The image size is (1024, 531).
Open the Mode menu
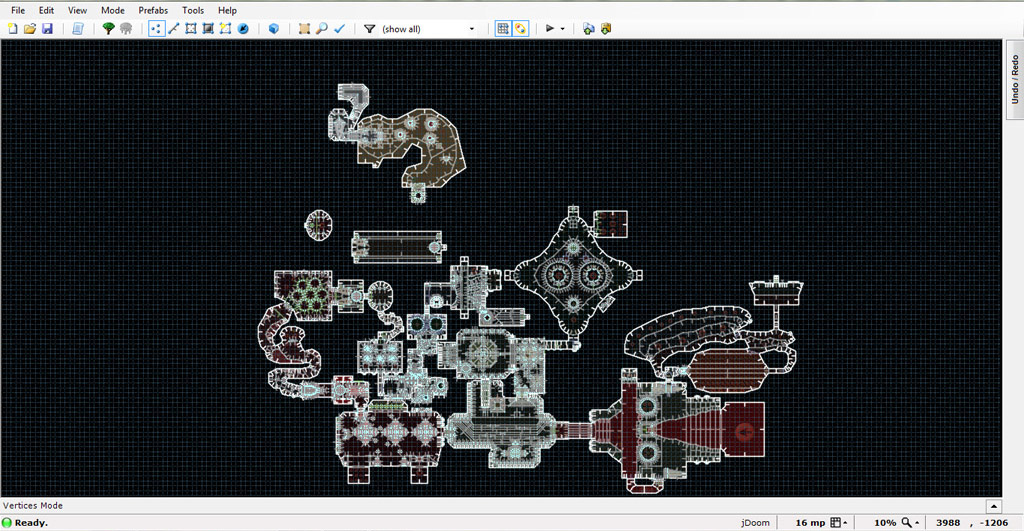click(x=112, y=10)
